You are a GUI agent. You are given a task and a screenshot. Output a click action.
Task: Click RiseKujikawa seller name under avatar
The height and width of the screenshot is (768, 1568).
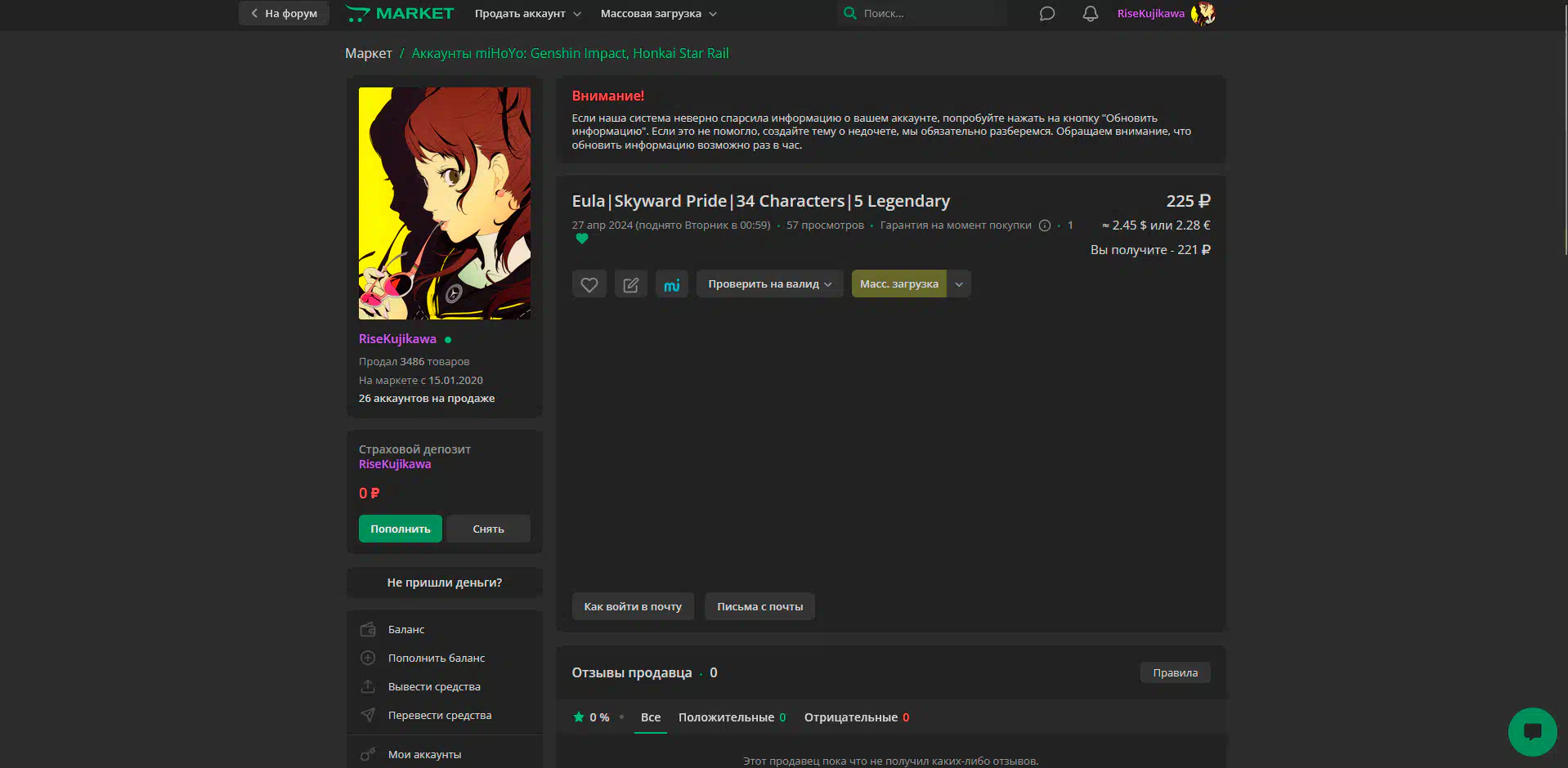coord(397,339)
